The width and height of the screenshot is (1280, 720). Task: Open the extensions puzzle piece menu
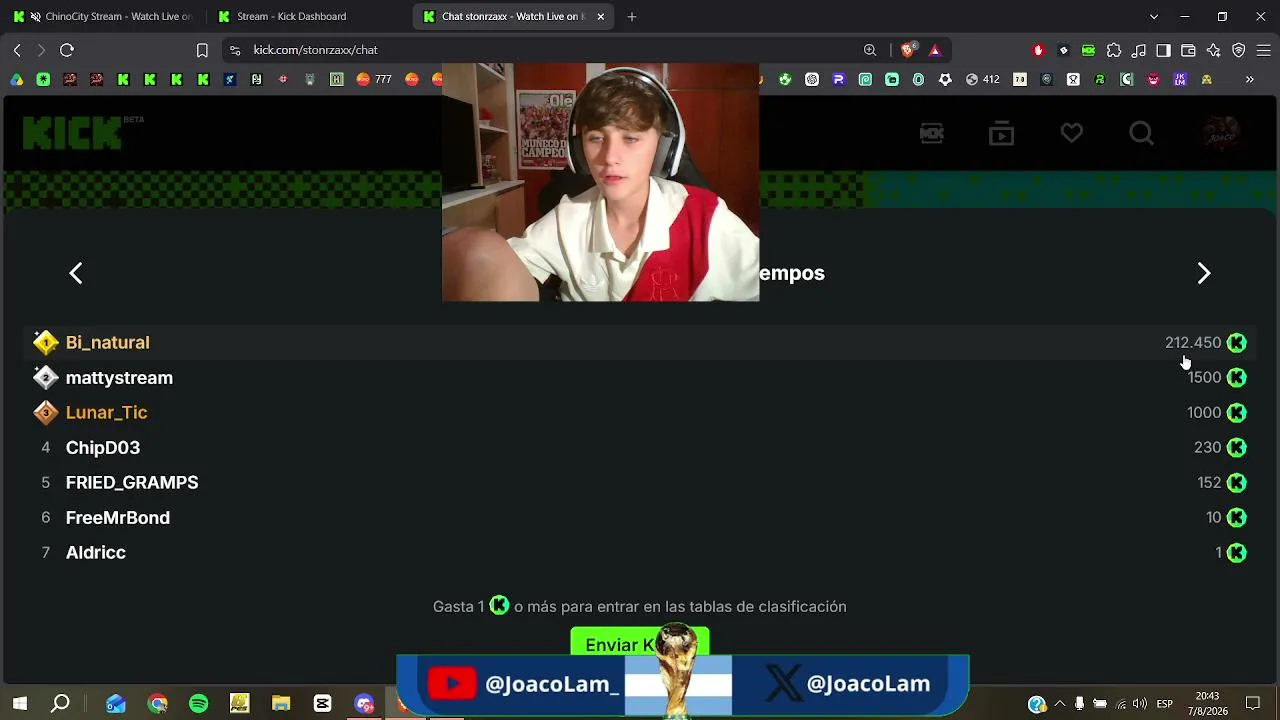1113,50
